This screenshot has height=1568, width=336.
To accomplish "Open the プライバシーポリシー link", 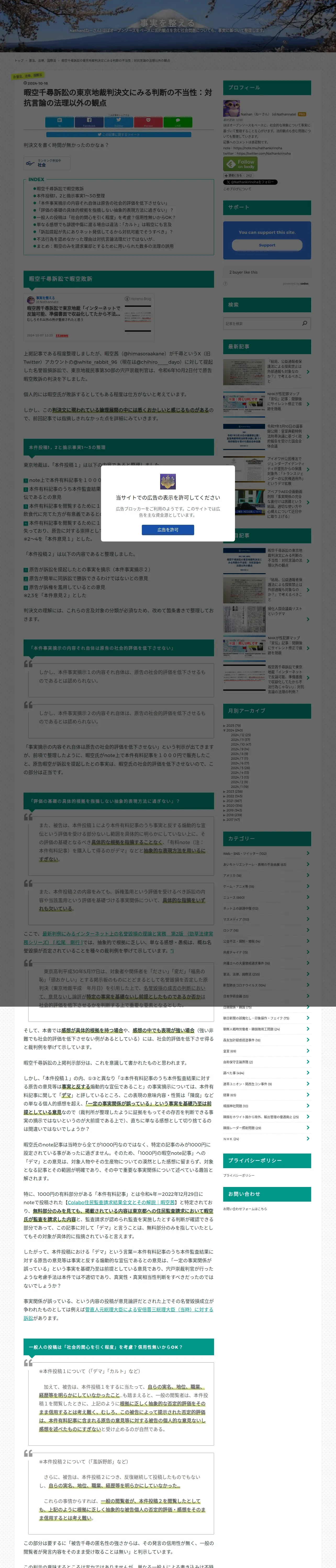I will [x=239, y=1175].
